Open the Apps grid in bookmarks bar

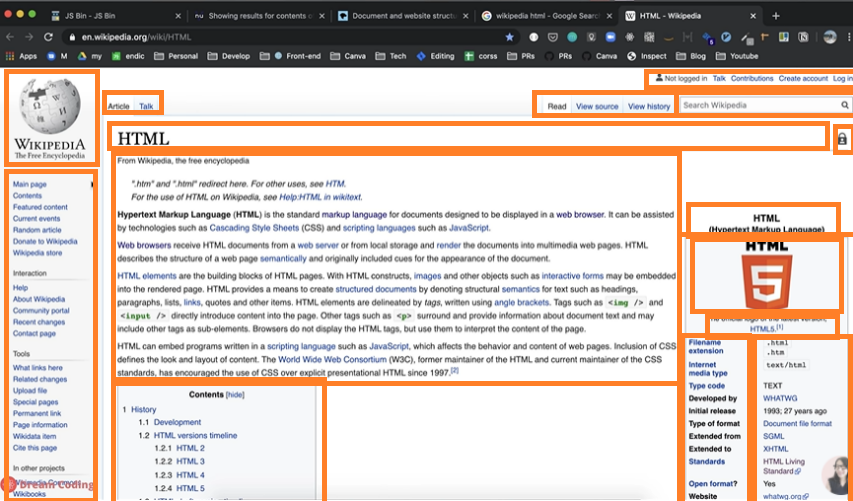tap(21, 56)
